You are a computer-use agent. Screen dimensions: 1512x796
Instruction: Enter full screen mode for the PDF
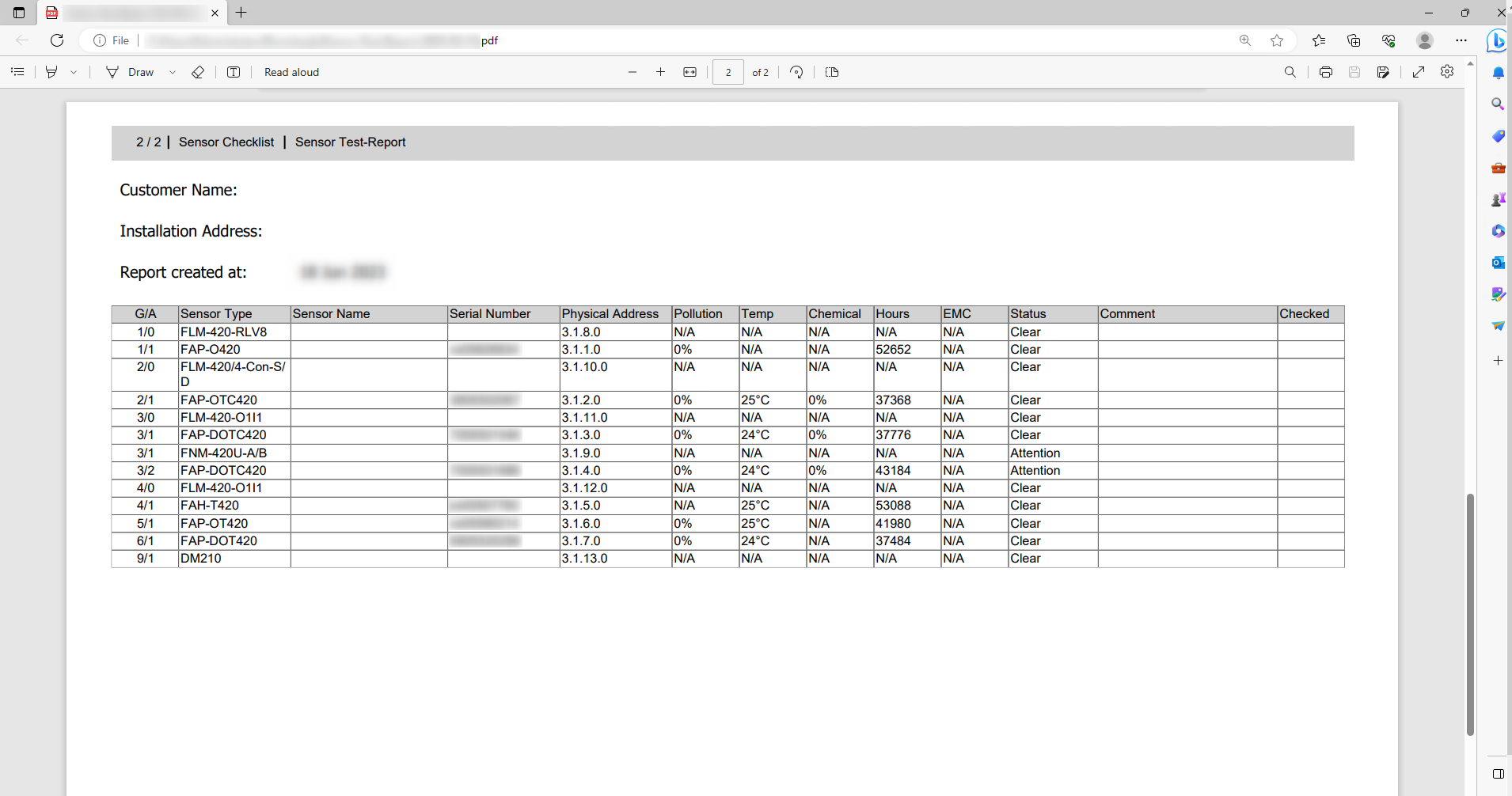[1419, 72]
